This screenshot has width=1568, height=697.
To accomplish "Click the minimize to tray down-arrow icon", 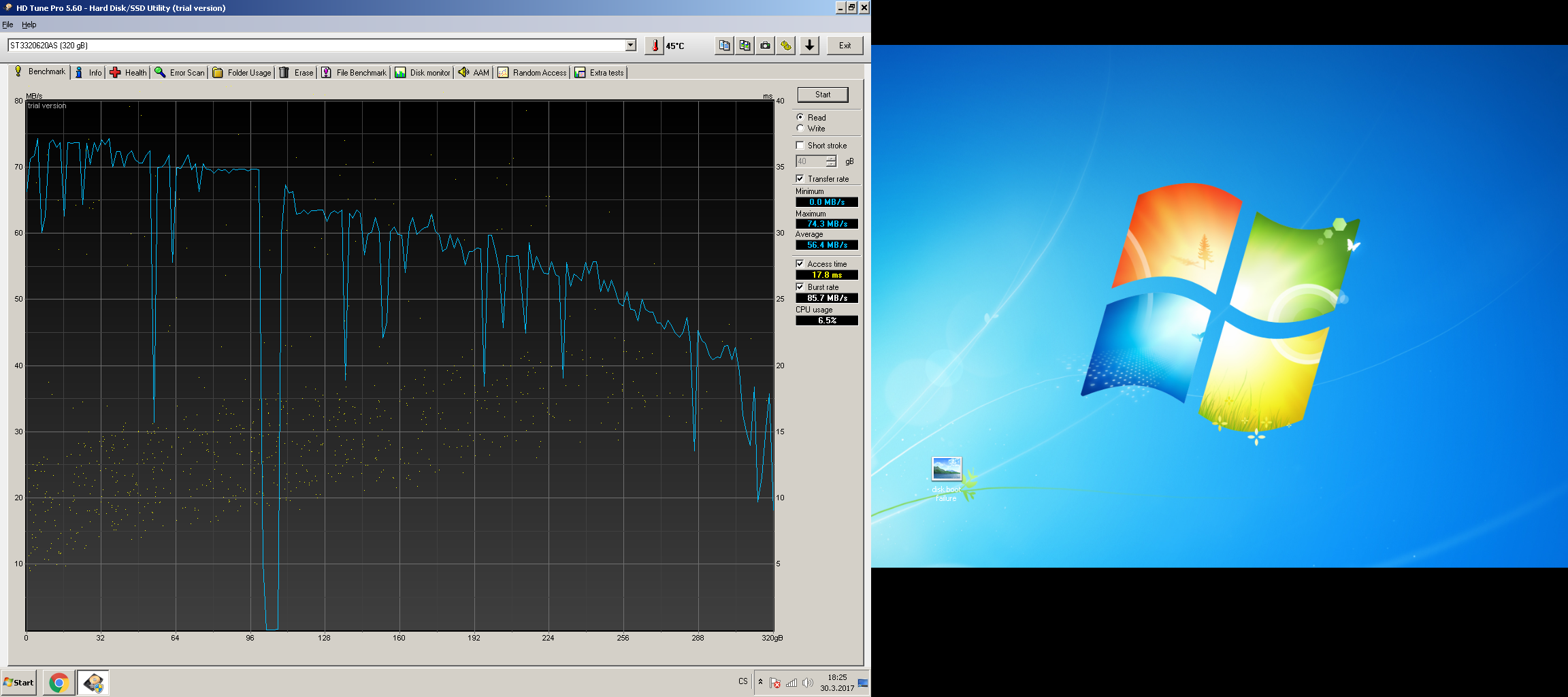I will click(809, 46).
